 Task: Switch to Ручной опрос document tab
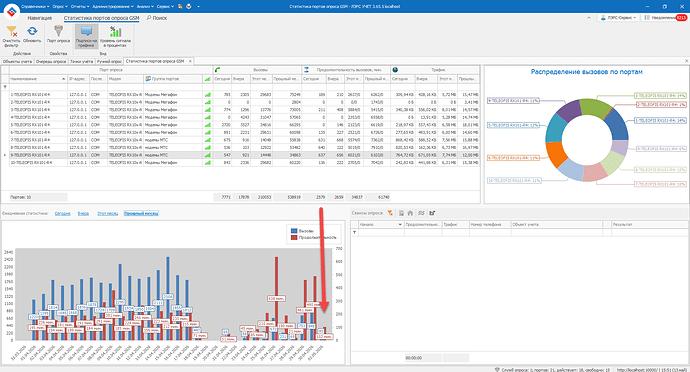pyautogui.click(x=109, y=61)
